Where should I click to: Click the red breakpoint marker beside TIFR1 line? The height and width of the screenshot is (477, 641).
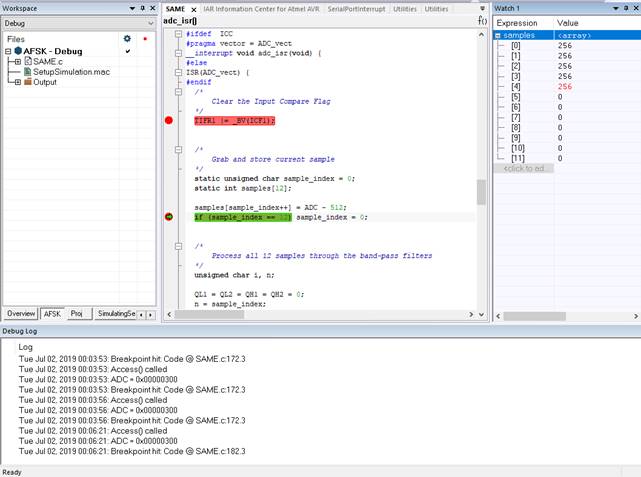(x=168, y=120)
